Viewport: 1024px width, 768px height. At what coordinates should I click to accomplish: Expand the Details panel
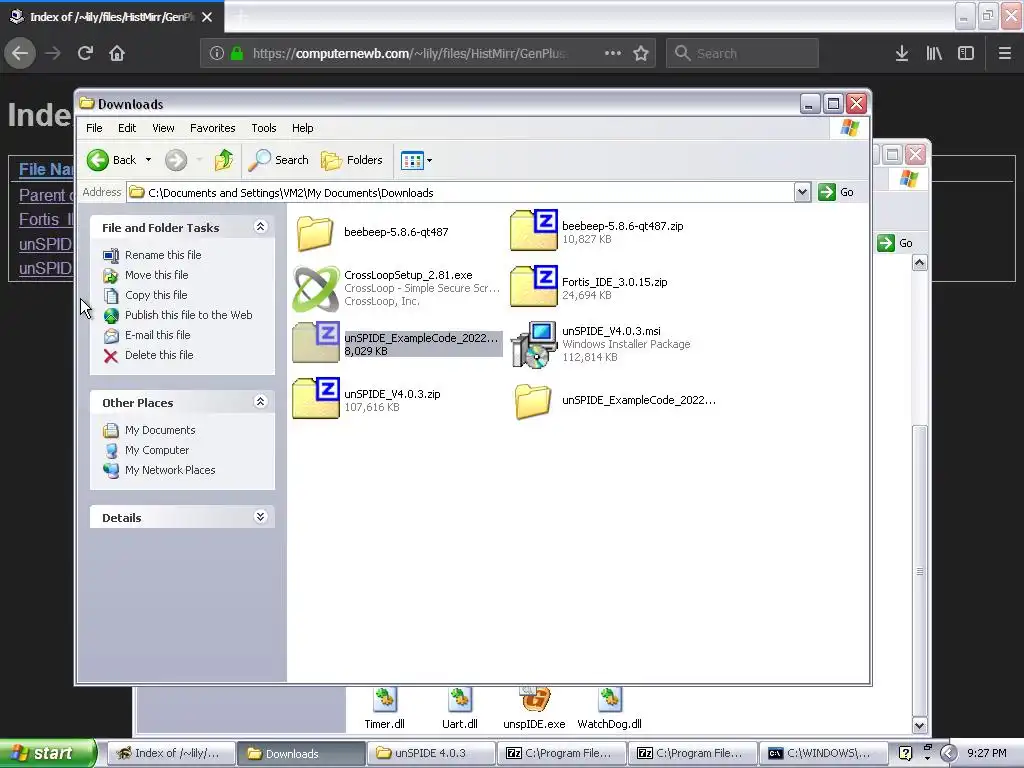pos(260,517)
